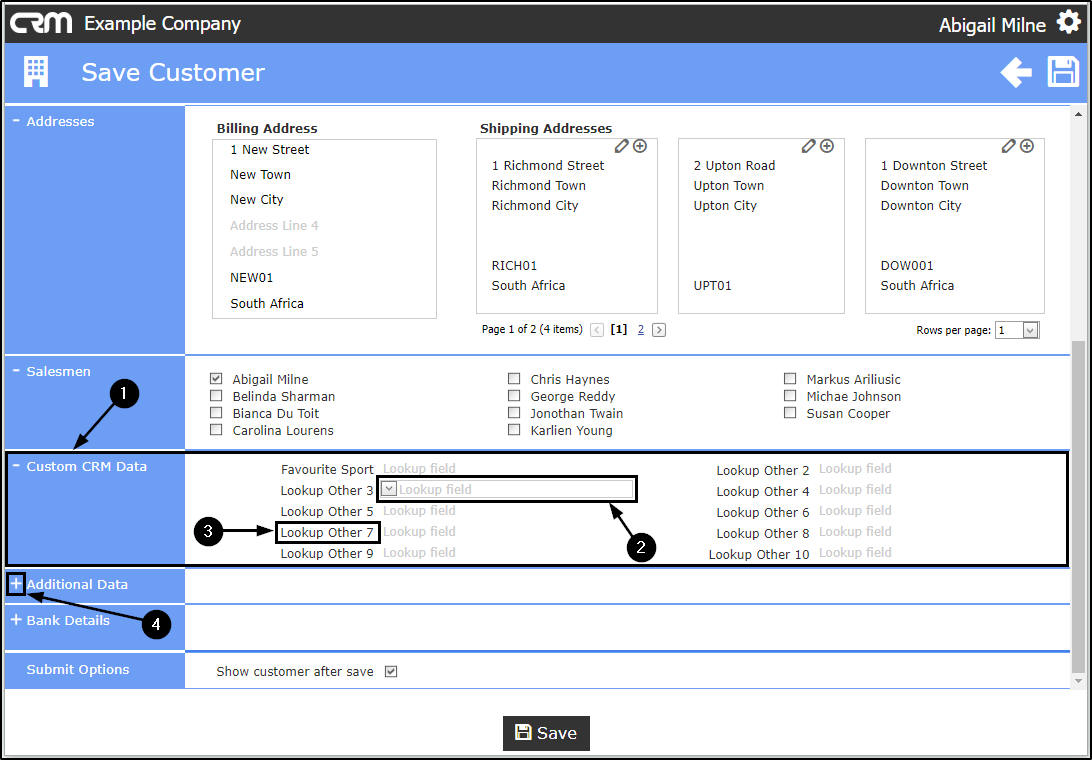The width and height of the screenshot is (1092, 760).
Task: Edit the 1 Richmond Street shipping address
Action: pos(621,146)
